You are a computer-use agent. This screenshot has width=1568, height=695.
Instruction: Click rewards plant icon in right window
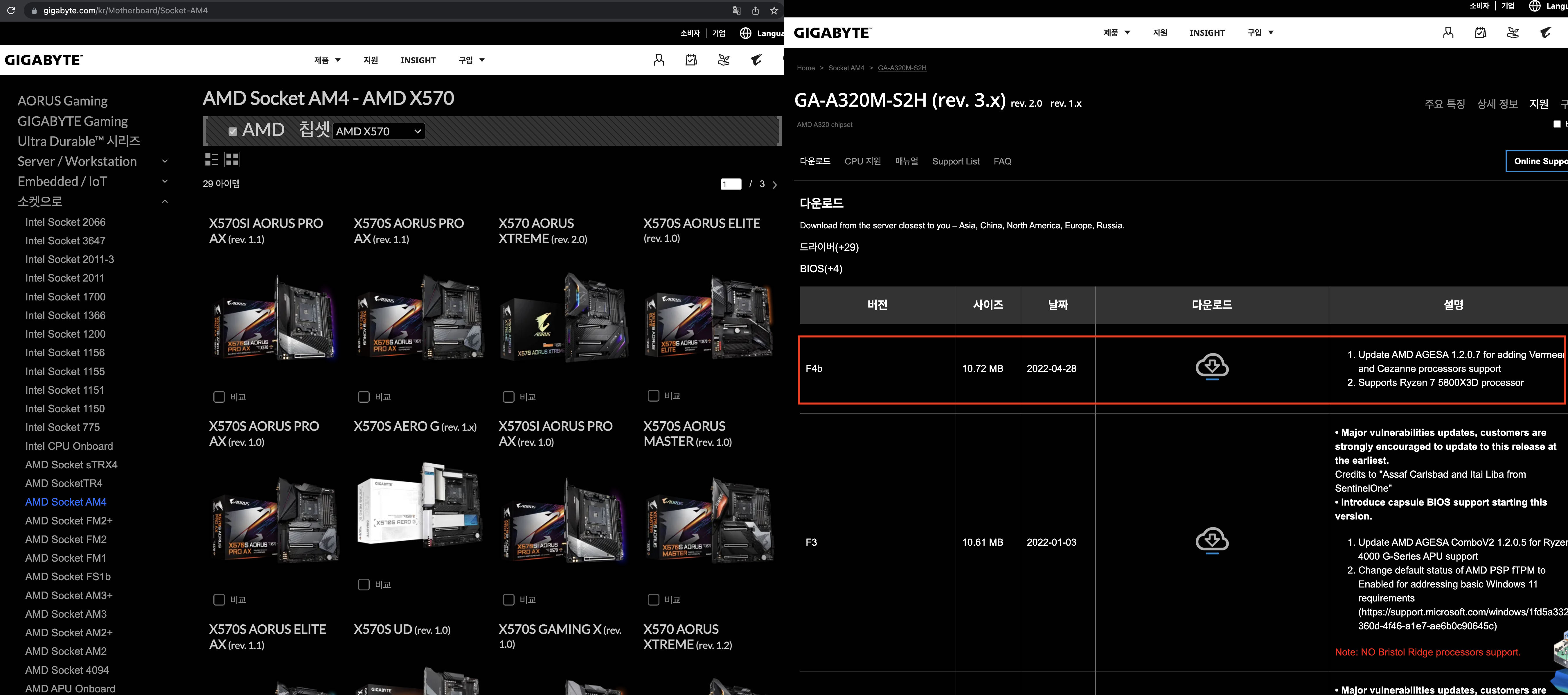point(1513,32)
